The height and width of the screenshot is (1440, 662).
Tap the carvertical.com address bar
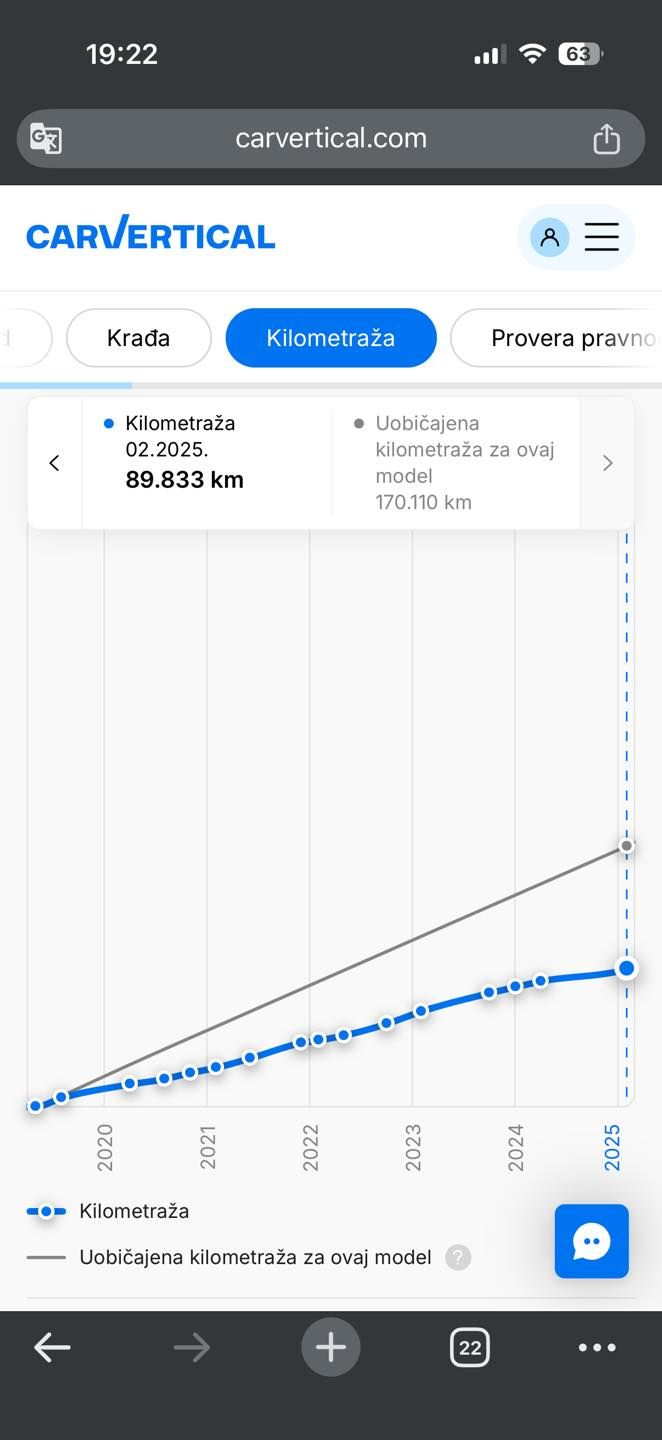tap(330, 138)
